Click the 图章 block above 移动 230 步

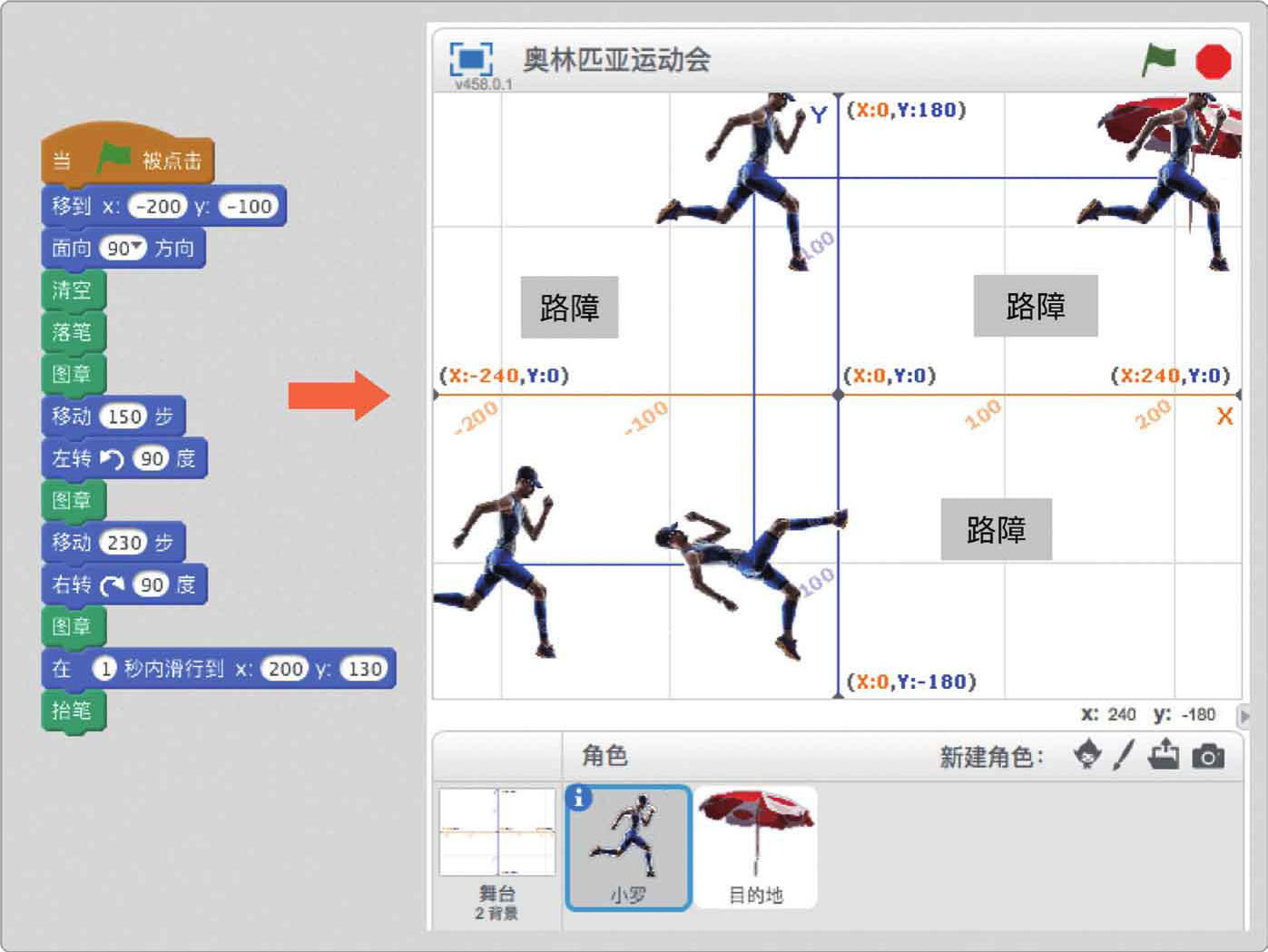click(x=74, y=500)
